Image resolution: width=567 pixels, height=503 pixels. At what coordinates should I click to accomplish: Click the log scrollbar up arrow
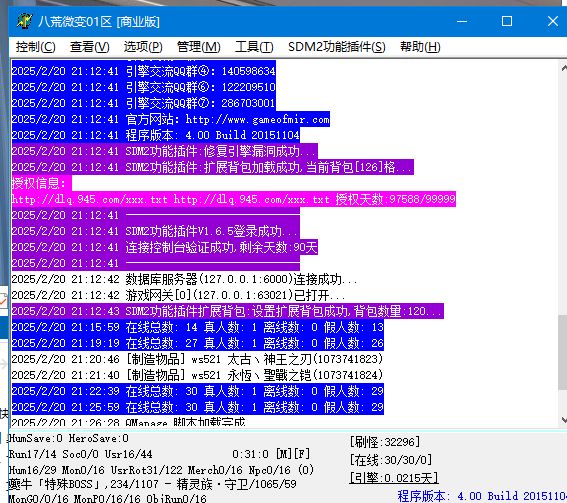click(563, 68)
